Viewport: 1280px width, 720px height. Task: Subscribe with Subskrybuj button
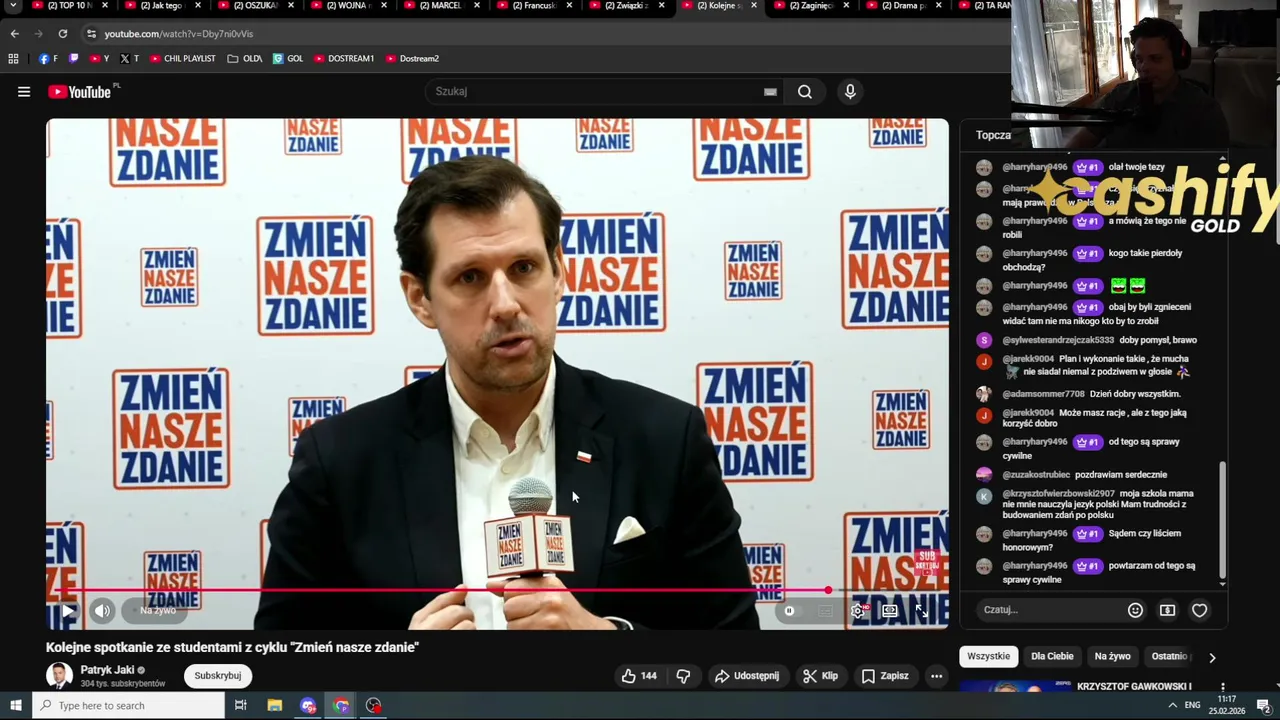[217, 676]
